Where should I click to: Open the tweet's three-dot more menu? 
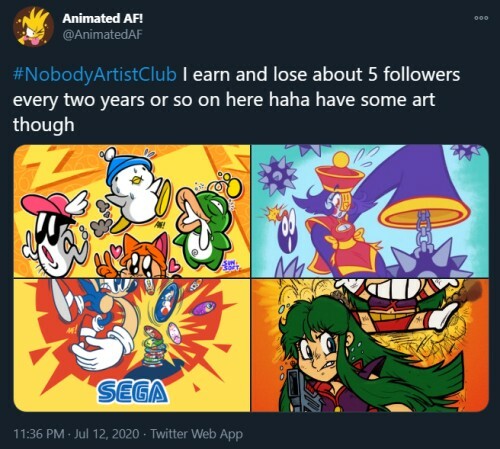point(481,18)
